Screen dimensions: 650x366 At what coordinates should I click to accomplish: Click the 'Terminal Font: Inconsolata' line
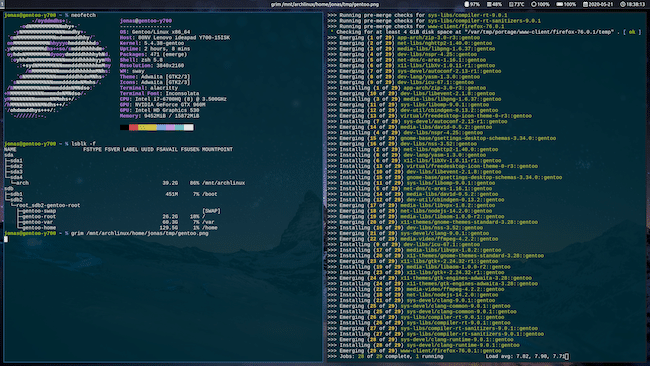(160, 93)
